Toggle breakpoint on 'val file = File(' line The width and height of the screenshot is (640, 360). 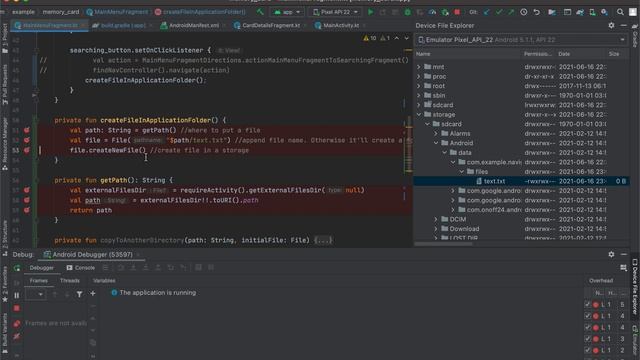[27, 140]
